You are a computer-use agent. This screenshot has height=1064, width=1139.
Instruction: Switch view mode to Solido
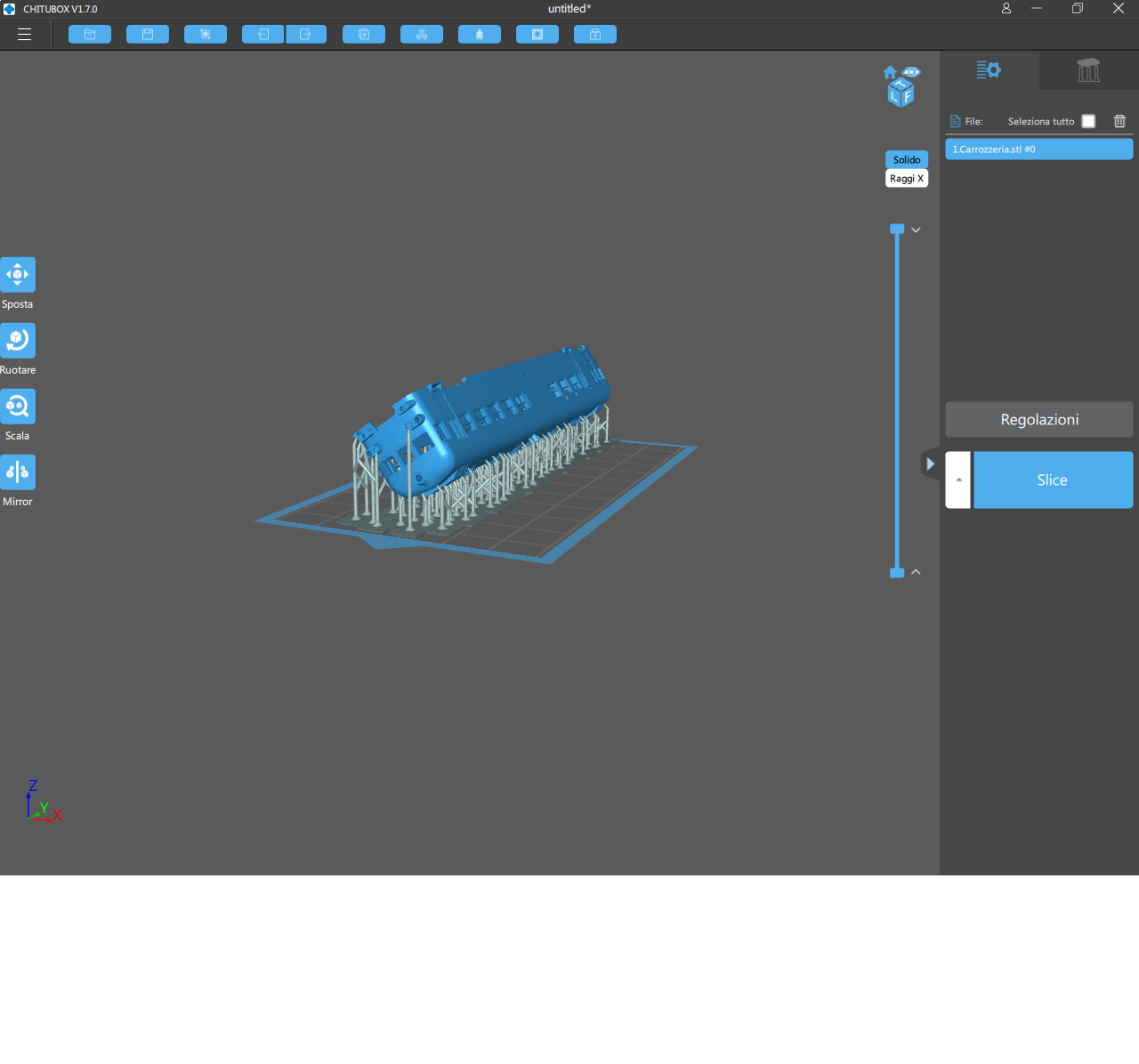907,160
